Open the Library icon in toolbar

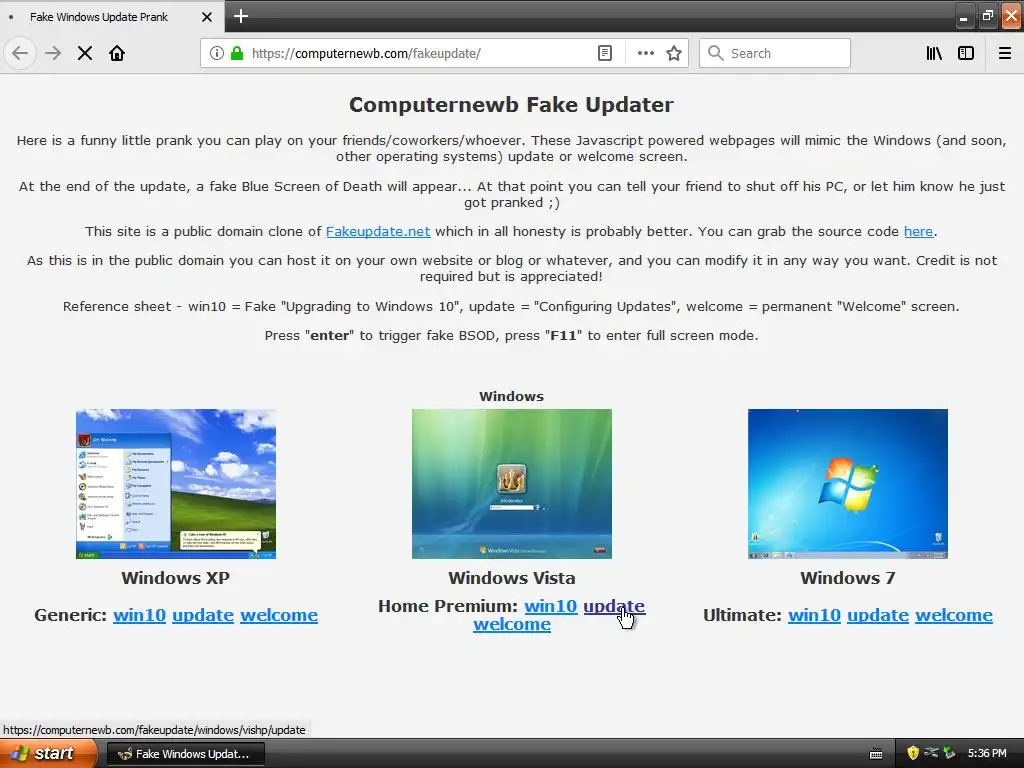[934, 53]
